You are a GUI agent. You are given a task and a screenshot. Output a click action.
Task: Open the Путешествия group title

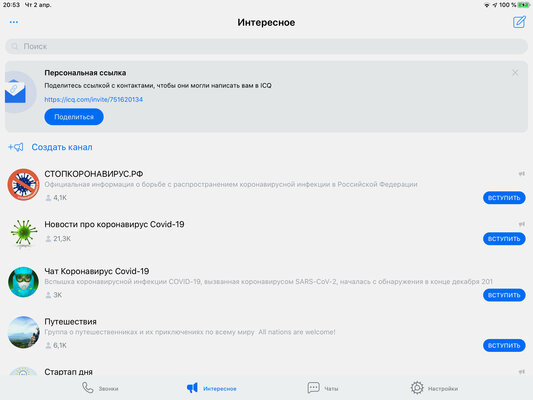(x=70, y=322)
